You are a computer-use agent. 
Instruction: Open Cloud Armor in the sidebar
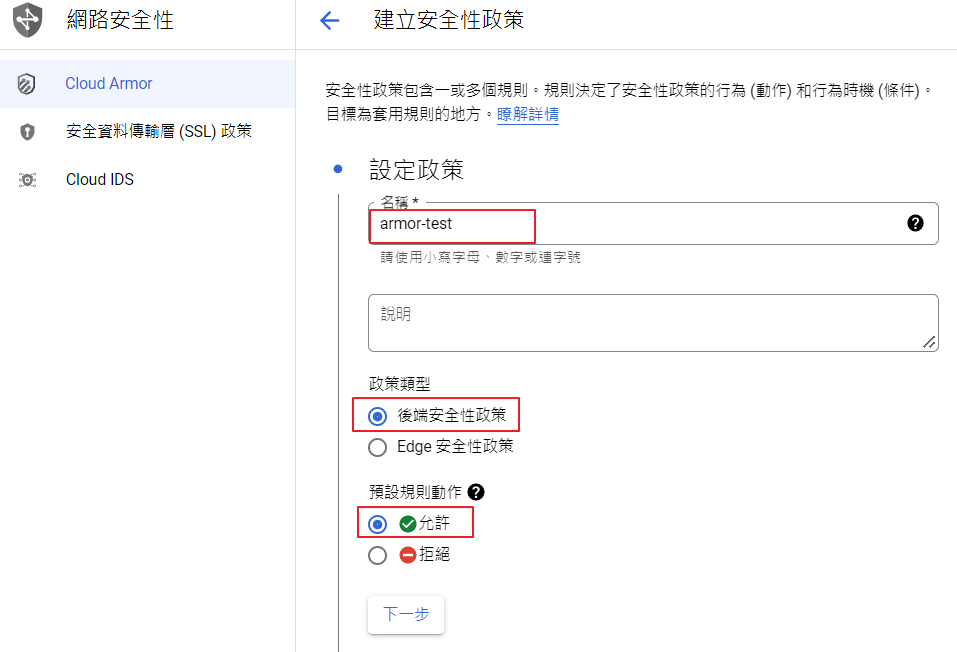click(109, 84)
